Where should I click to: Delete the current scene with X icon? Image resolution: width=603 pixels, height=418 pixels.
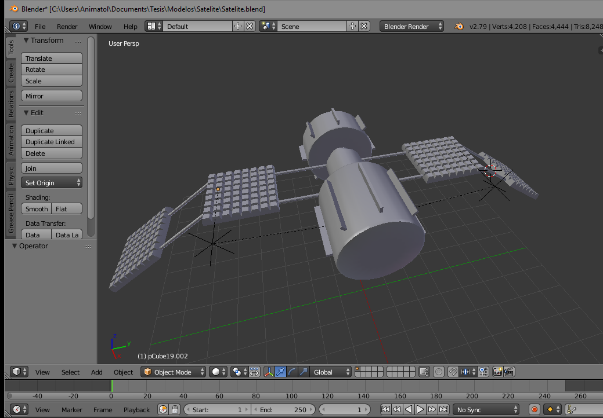[x=364, y=26]
